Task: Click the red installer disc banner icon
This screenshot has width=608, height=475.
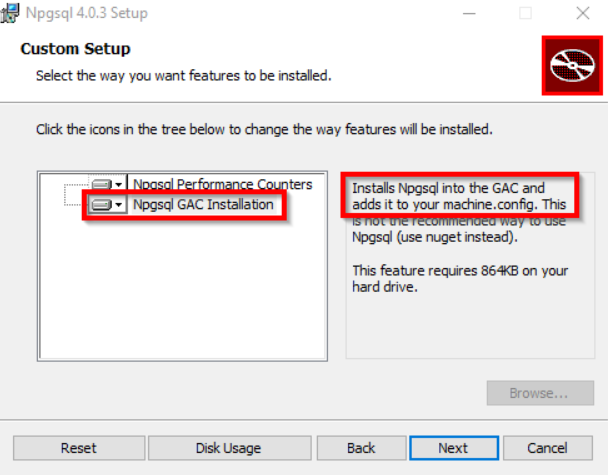Action: (572, 65)
